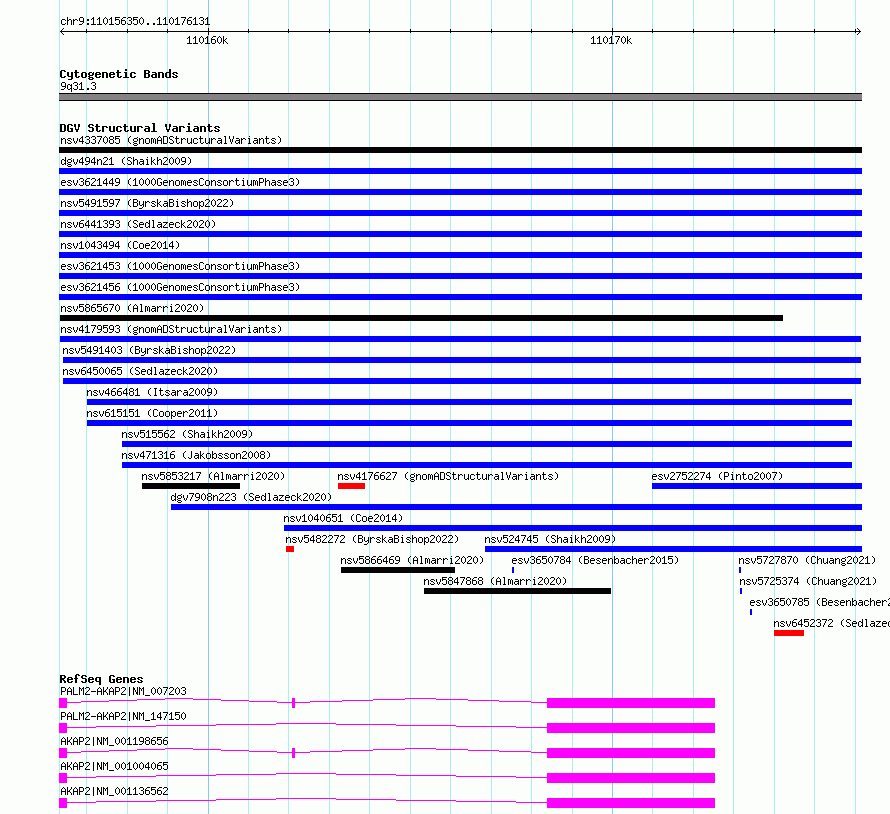Click AKAP2 NM_001004065 transcript label
890x814 pixels.
(x=114, y=766)
